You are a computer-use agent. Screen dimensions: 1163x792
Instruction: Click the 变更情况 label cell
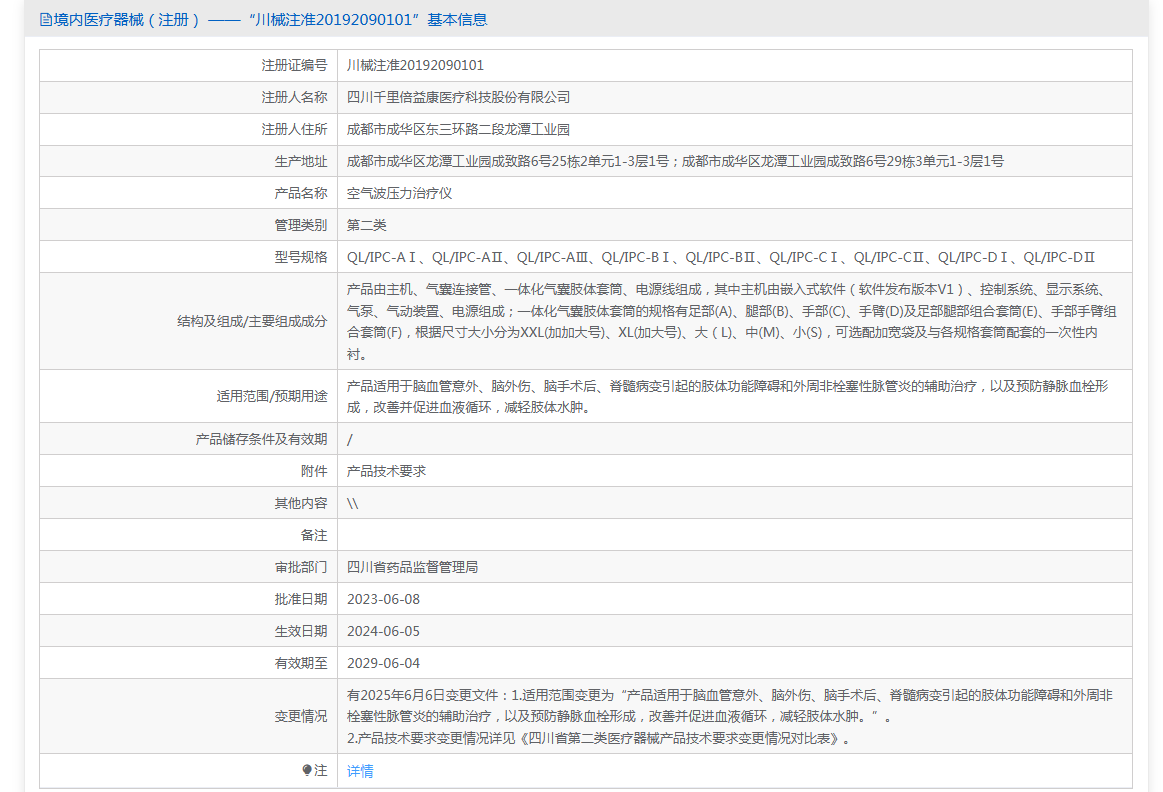tap(188, 716)
